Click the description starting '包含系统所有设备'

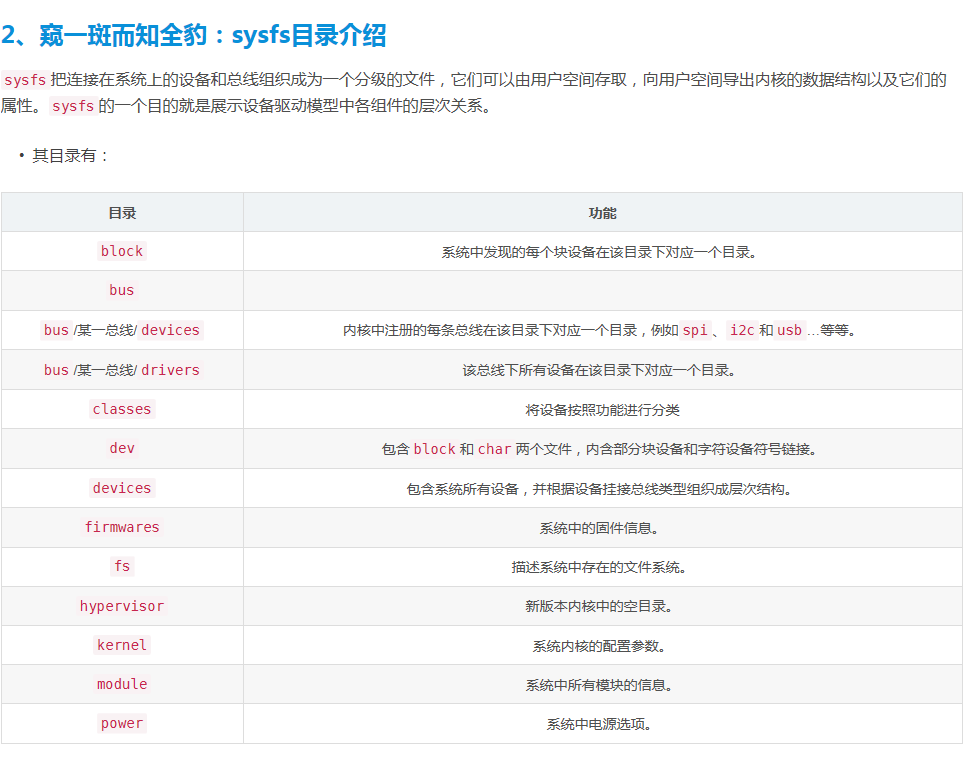(x=599, y=489)
